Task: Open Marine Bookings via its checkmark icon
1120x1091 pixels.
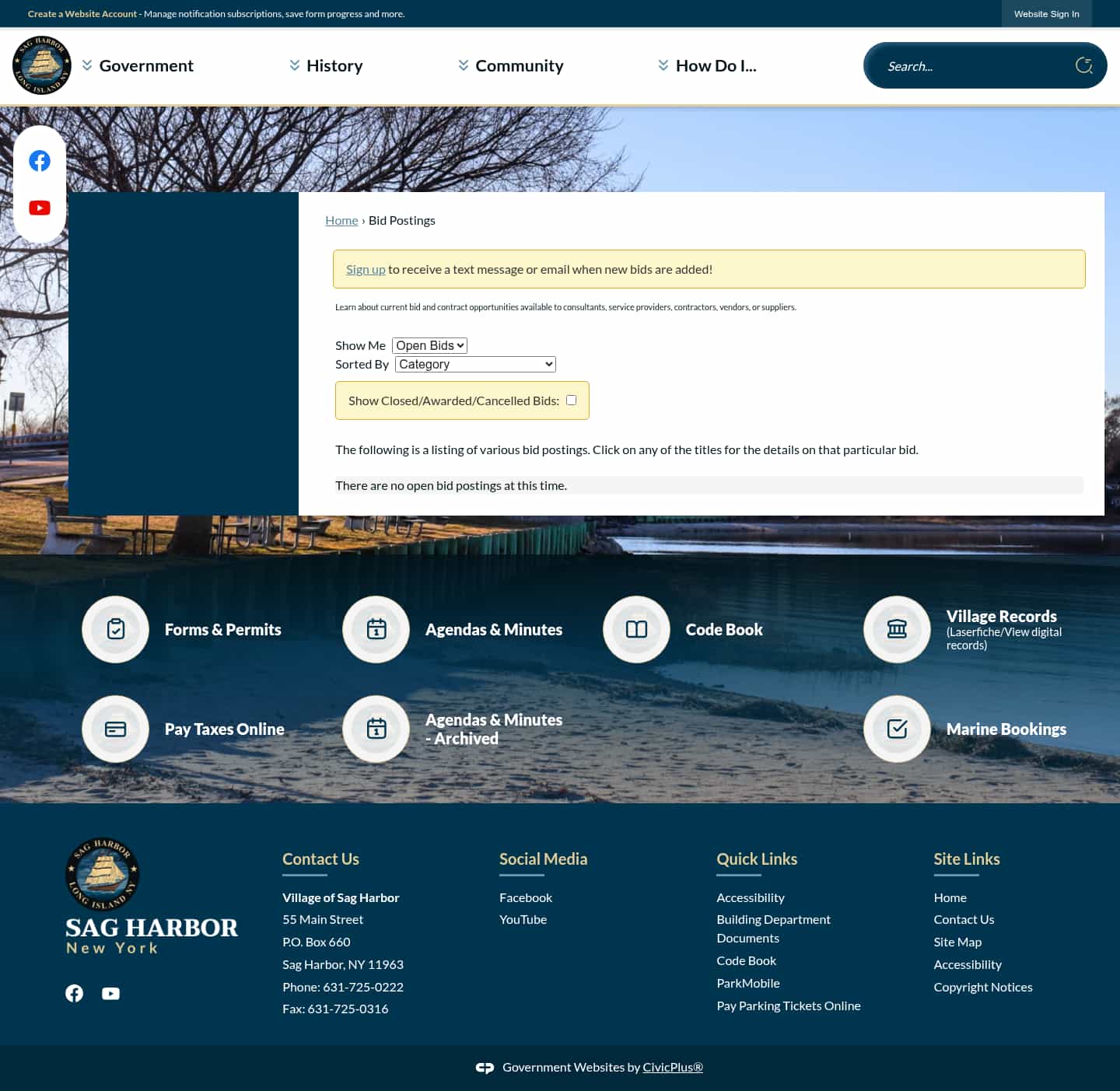Action: 897,729
